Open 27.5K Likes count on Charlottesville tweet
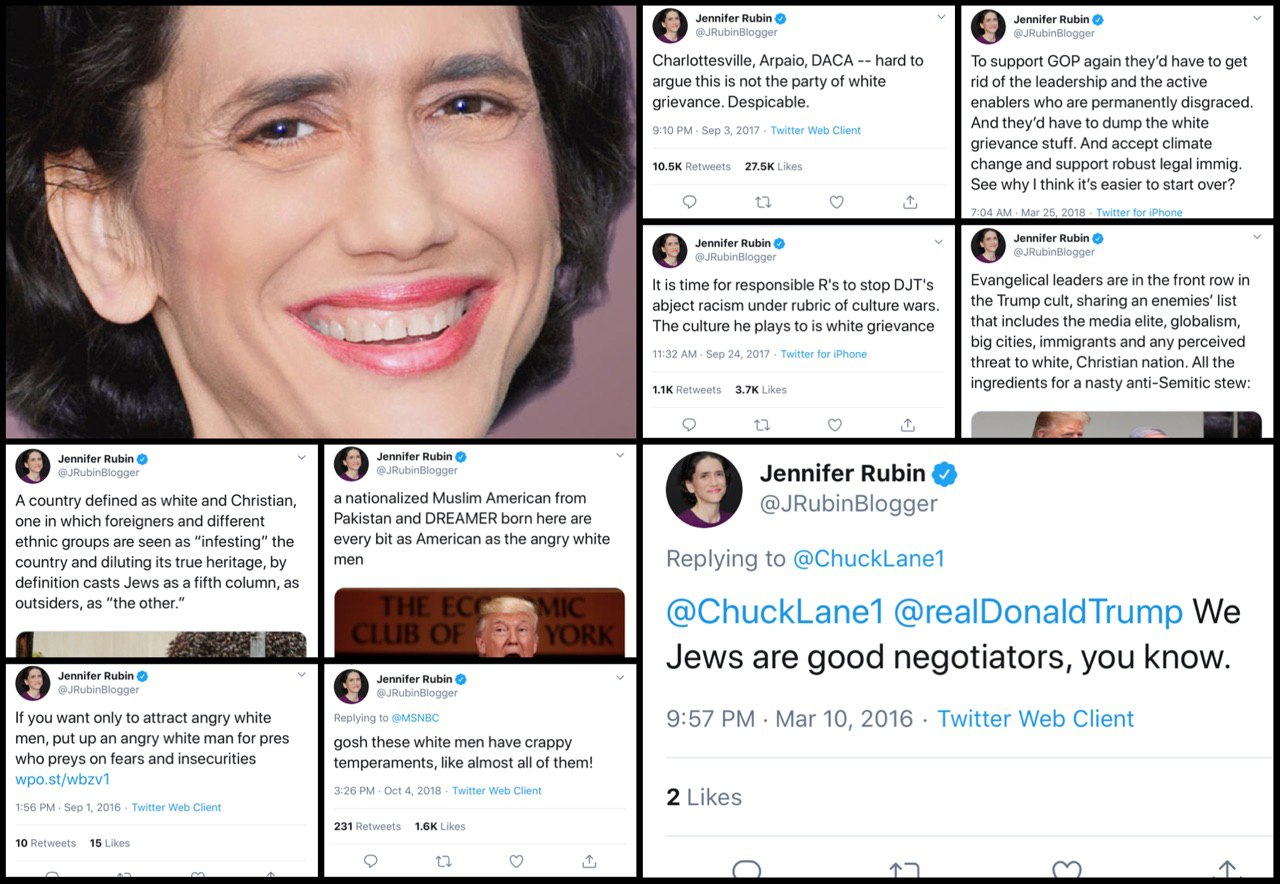This screenshot has height=884, width=1280. click(x=773, y=166)
